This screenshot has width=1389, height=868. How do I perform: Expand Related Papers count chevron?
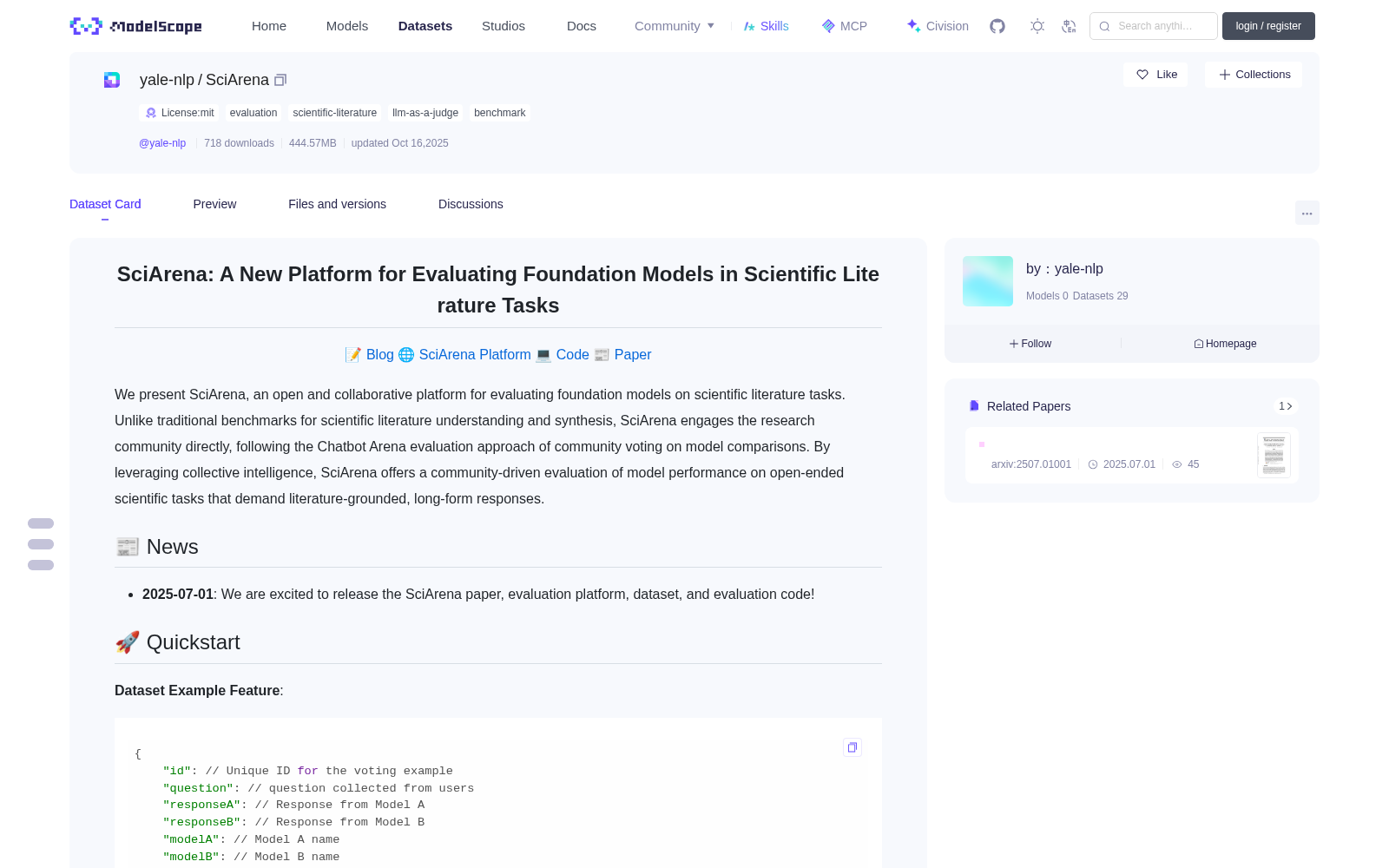[1286, 406]
